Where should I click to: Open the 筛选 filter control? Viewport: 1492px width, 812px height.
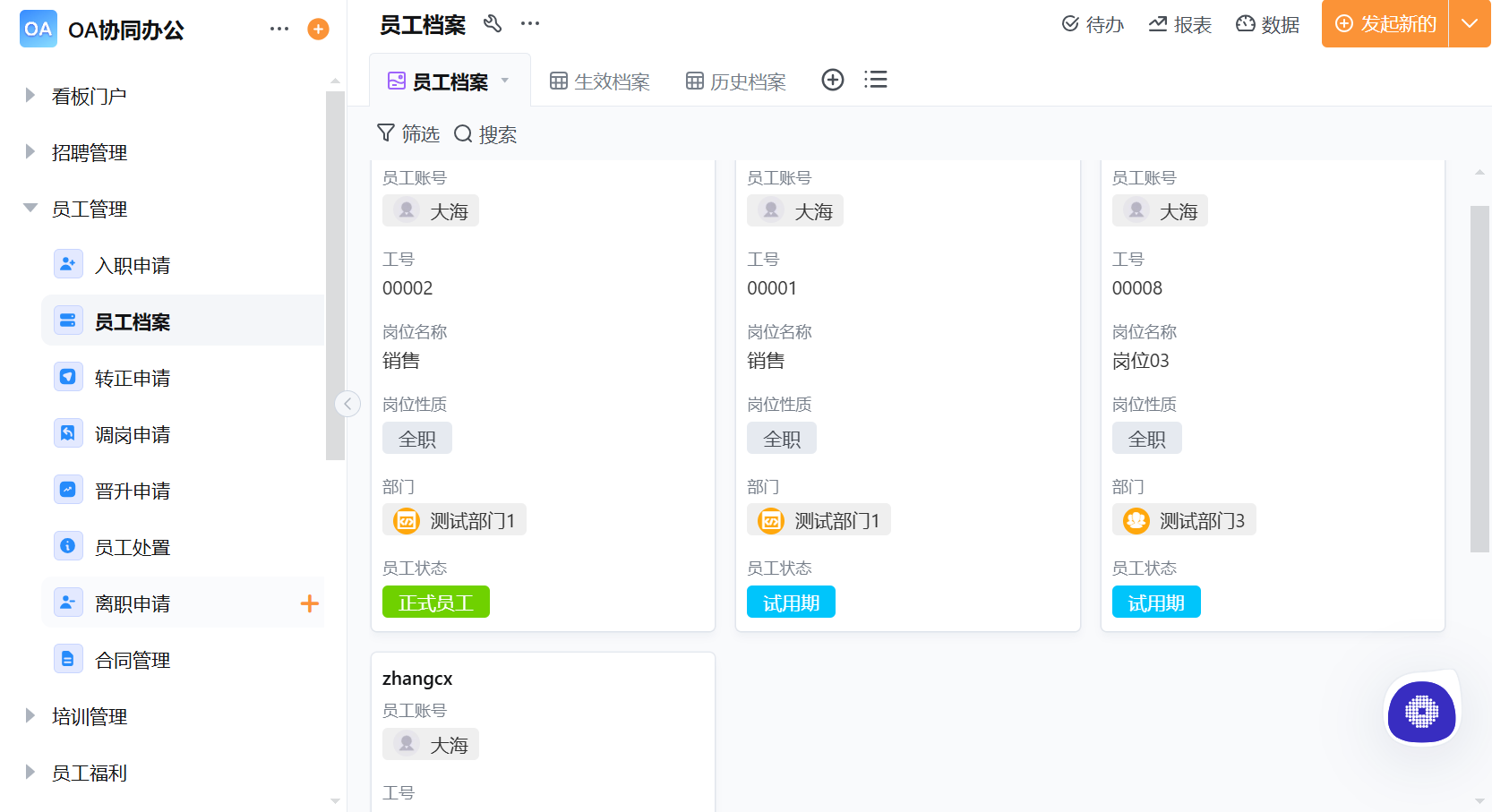point(408,133)
